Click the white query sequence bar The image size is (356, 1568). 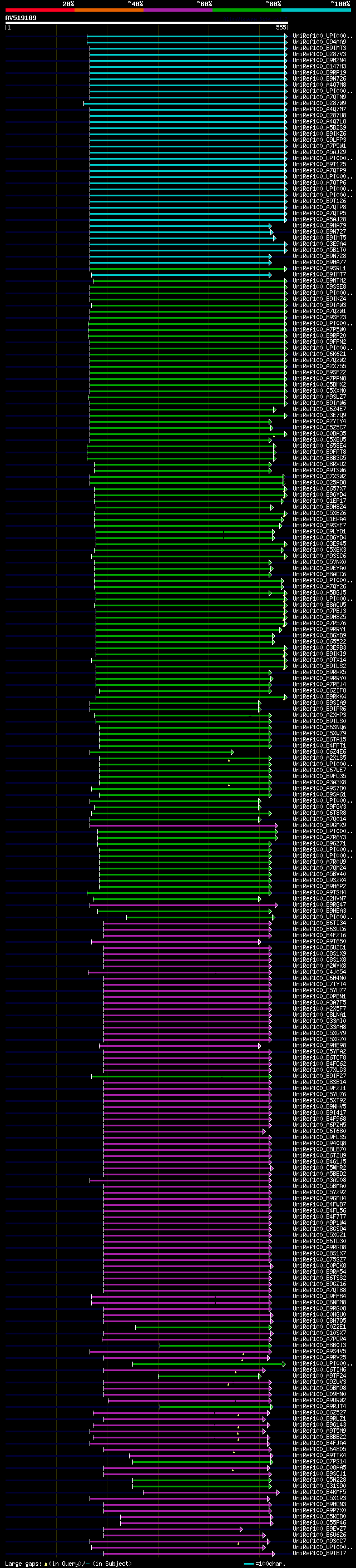coord(147,22)
